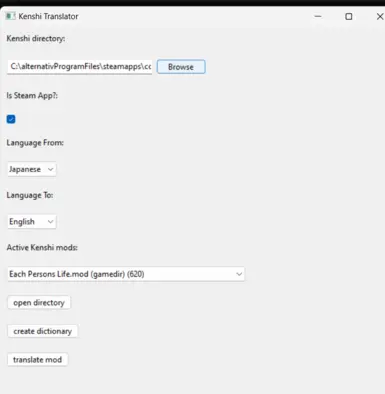
Task: Click the 'Language To:' label
Action: [x=30, y=195]
